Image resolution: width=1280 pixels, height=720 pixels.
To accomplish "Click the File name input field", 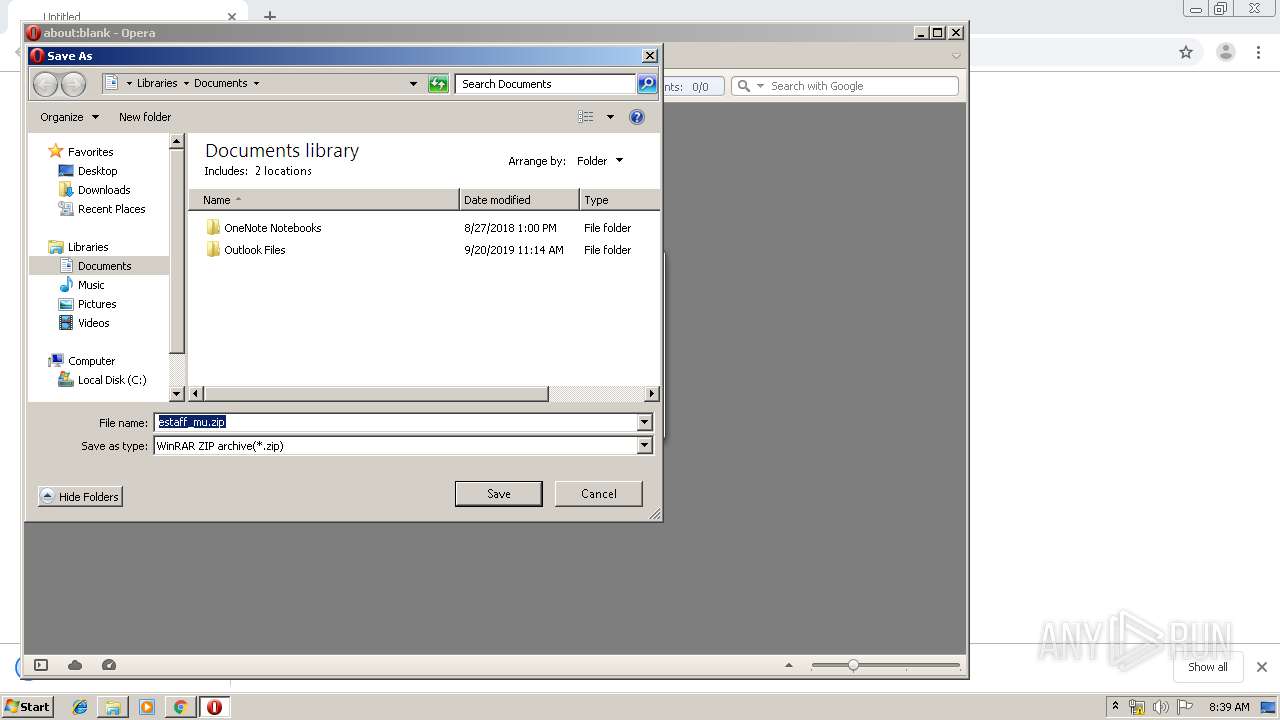I will coord(396,422).
